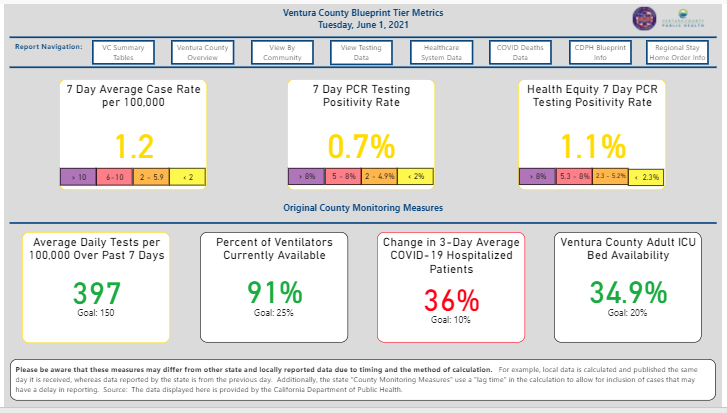Screen dimensions: 727x413
Task: Click the 1.1% health equity positivity value
Action: tap(593, 147)
